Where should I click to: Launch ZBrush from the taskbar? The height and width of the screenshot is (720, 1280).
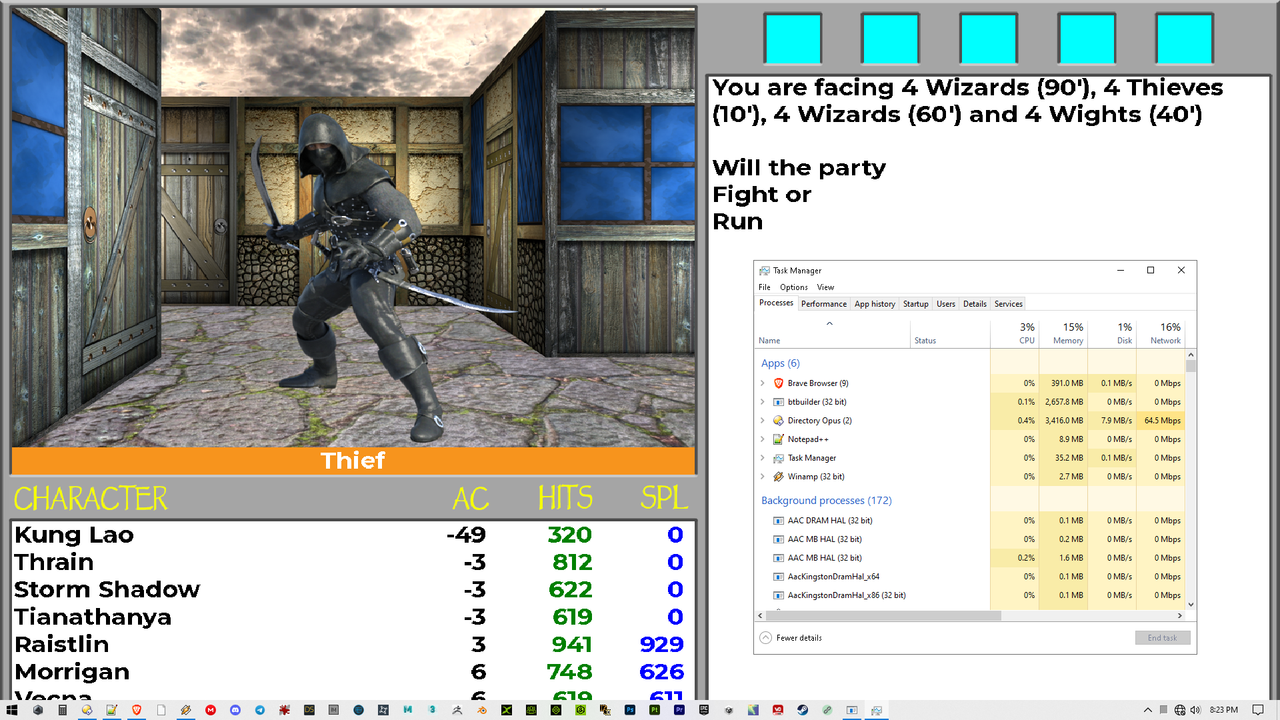457,710
